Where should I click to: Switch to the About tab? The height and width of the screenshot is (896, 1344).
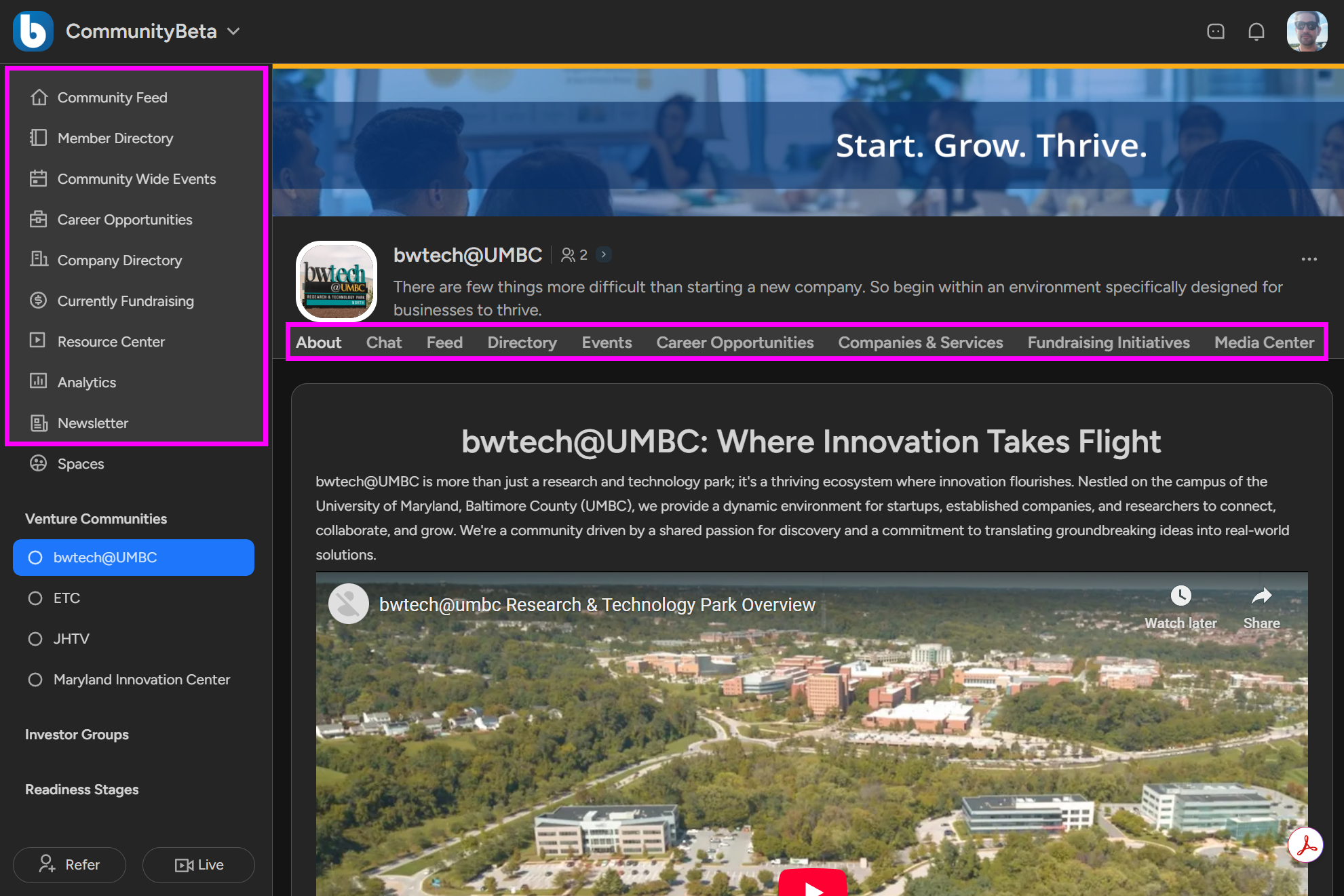(x=319, y=343)
